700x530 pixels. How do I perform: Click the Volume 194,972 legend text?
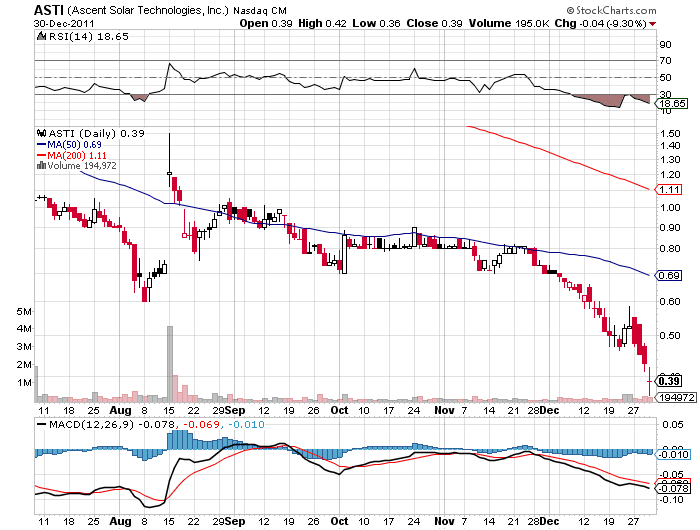[82, 166]
